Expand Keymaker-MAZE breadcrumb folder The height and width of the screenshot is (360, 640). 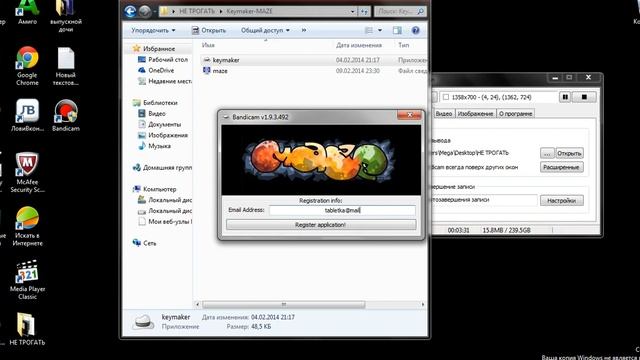249,11
